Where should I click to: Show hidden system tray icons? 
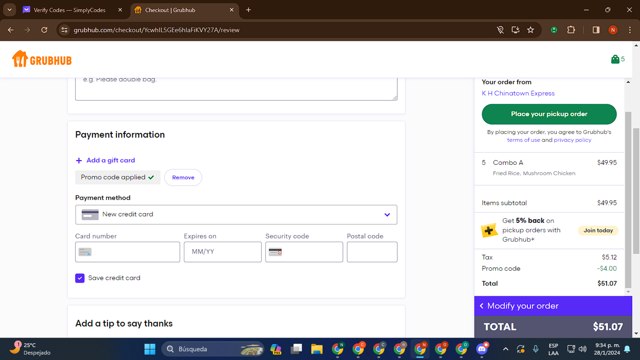505,349
